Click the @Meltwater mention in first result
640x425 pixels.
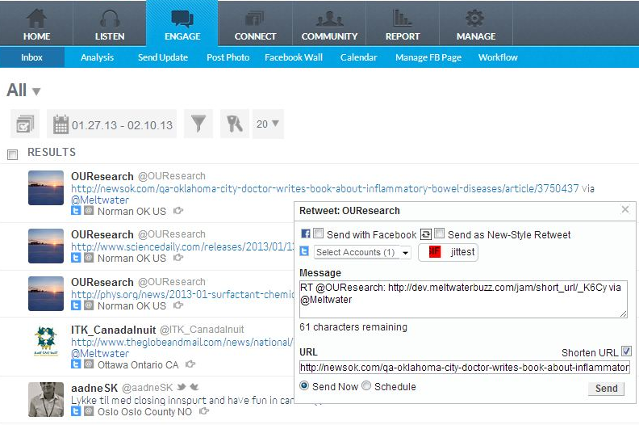pyautogui.click(x=100, y=200)
